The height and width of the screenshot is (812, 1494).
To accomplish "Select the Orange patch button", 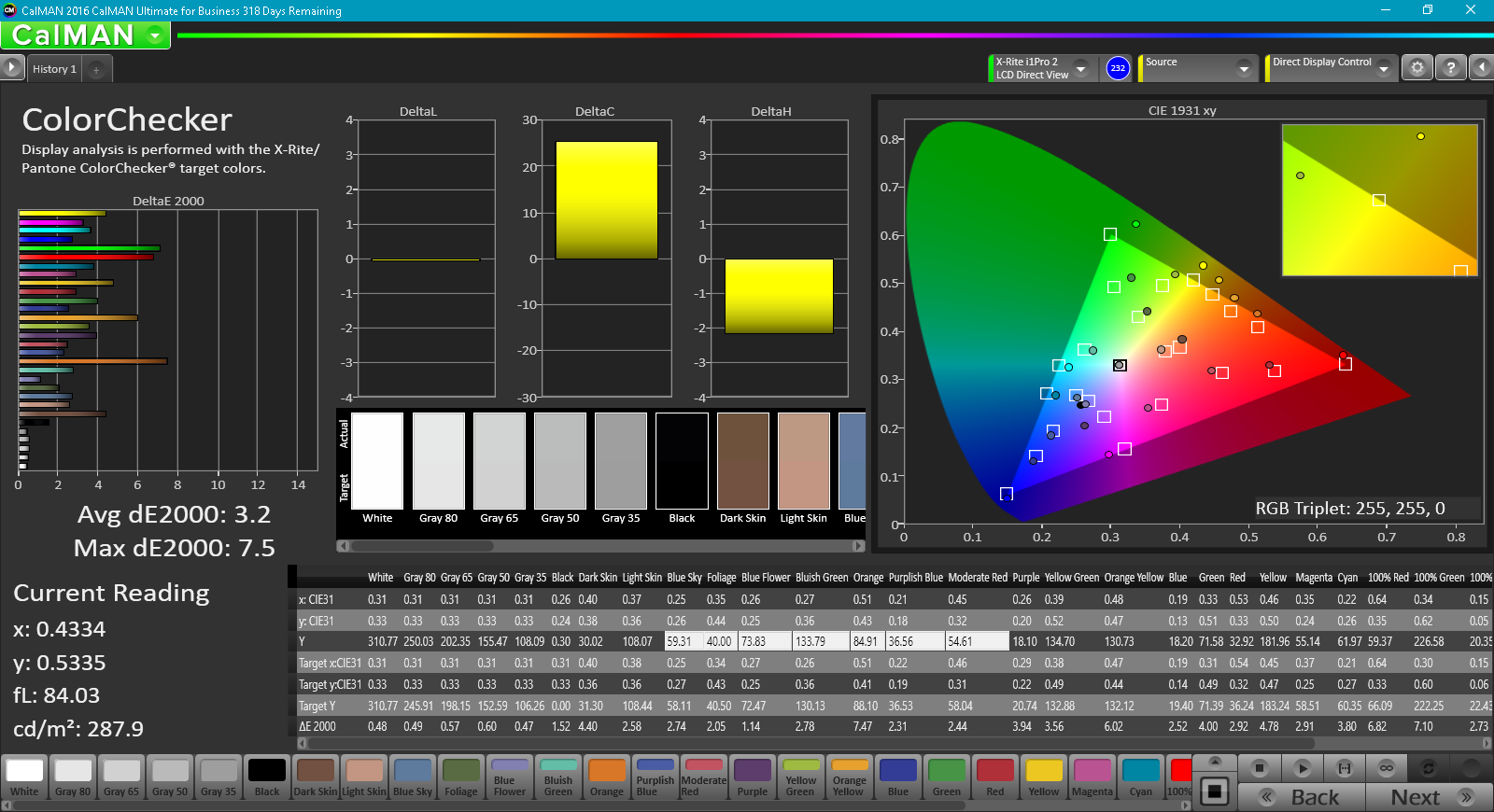I will tap(607, 777).
